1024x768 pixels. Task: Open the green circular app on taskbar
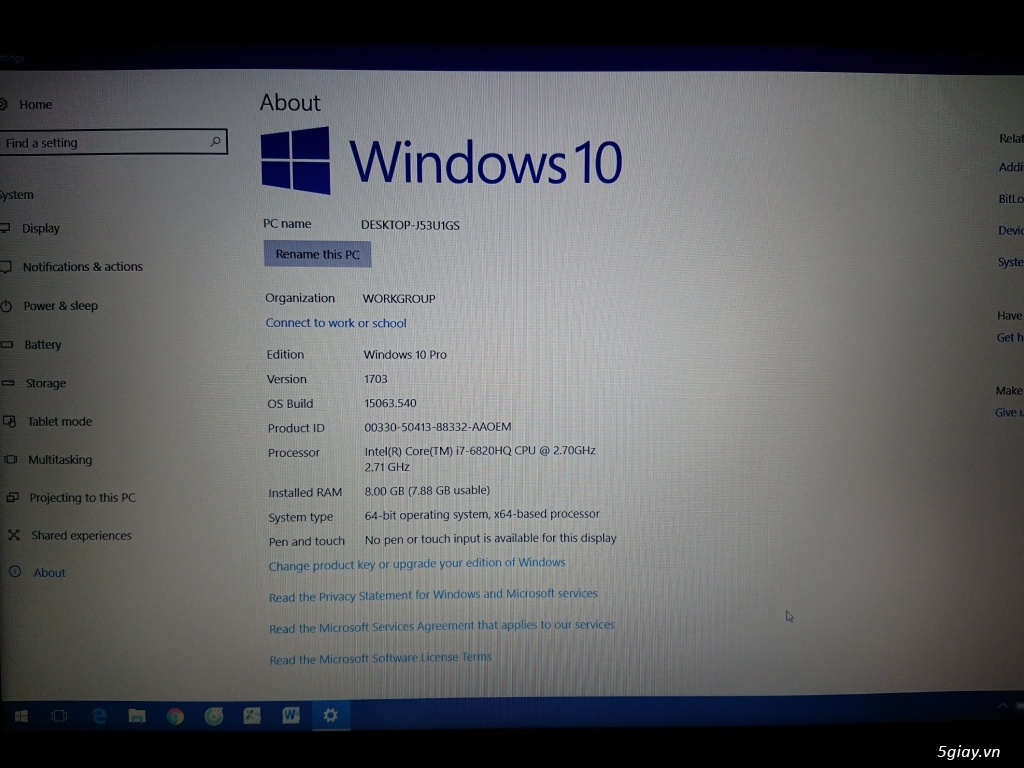pyautogui.click(x=214, y=716)
